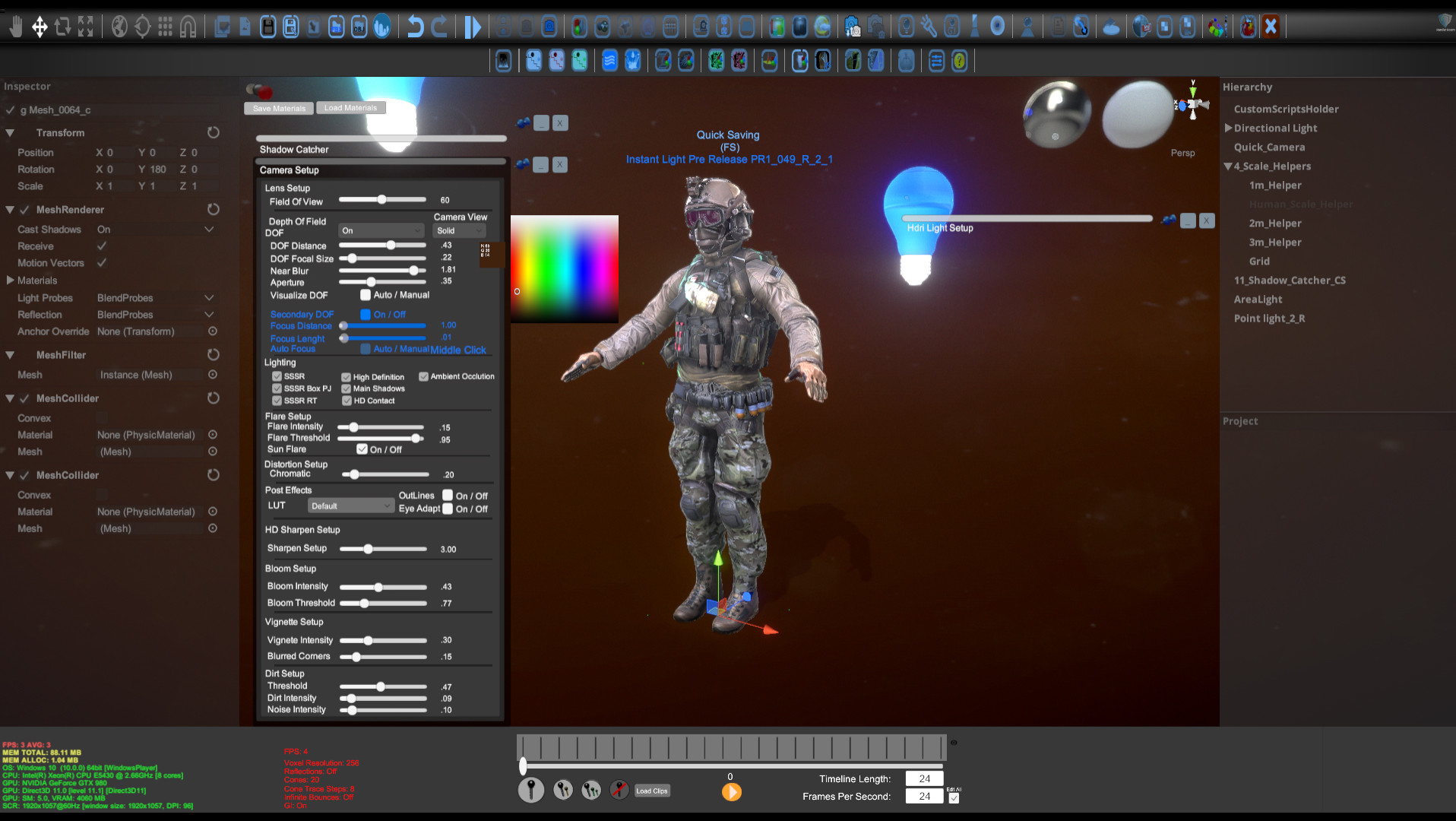The height and width of the screenshot is (821, 1456).
Task: Expand Directional Light in the Hierarchy
Action: point(1229,128)
